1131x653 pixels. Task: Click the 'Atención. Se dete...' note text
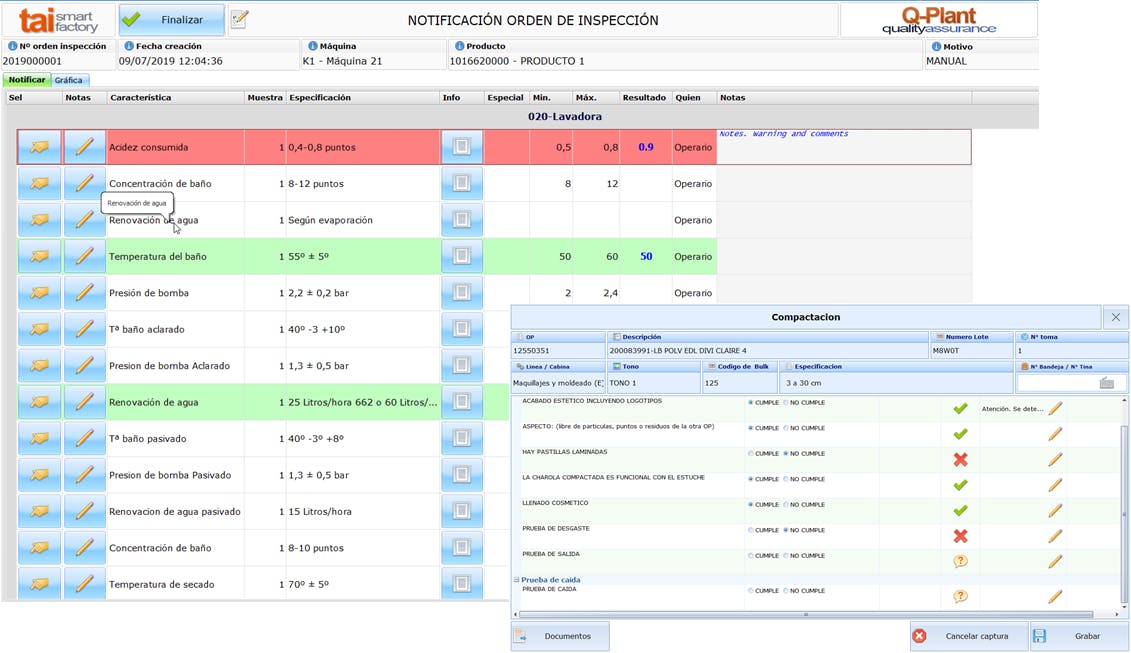tap(1012, 409)
